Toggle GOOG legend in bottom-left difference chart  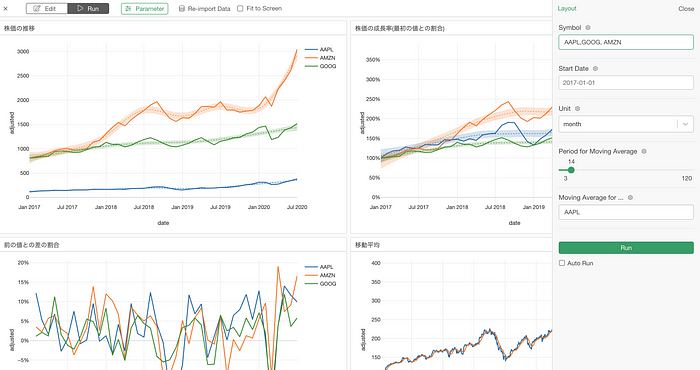(x=321, y=284)
